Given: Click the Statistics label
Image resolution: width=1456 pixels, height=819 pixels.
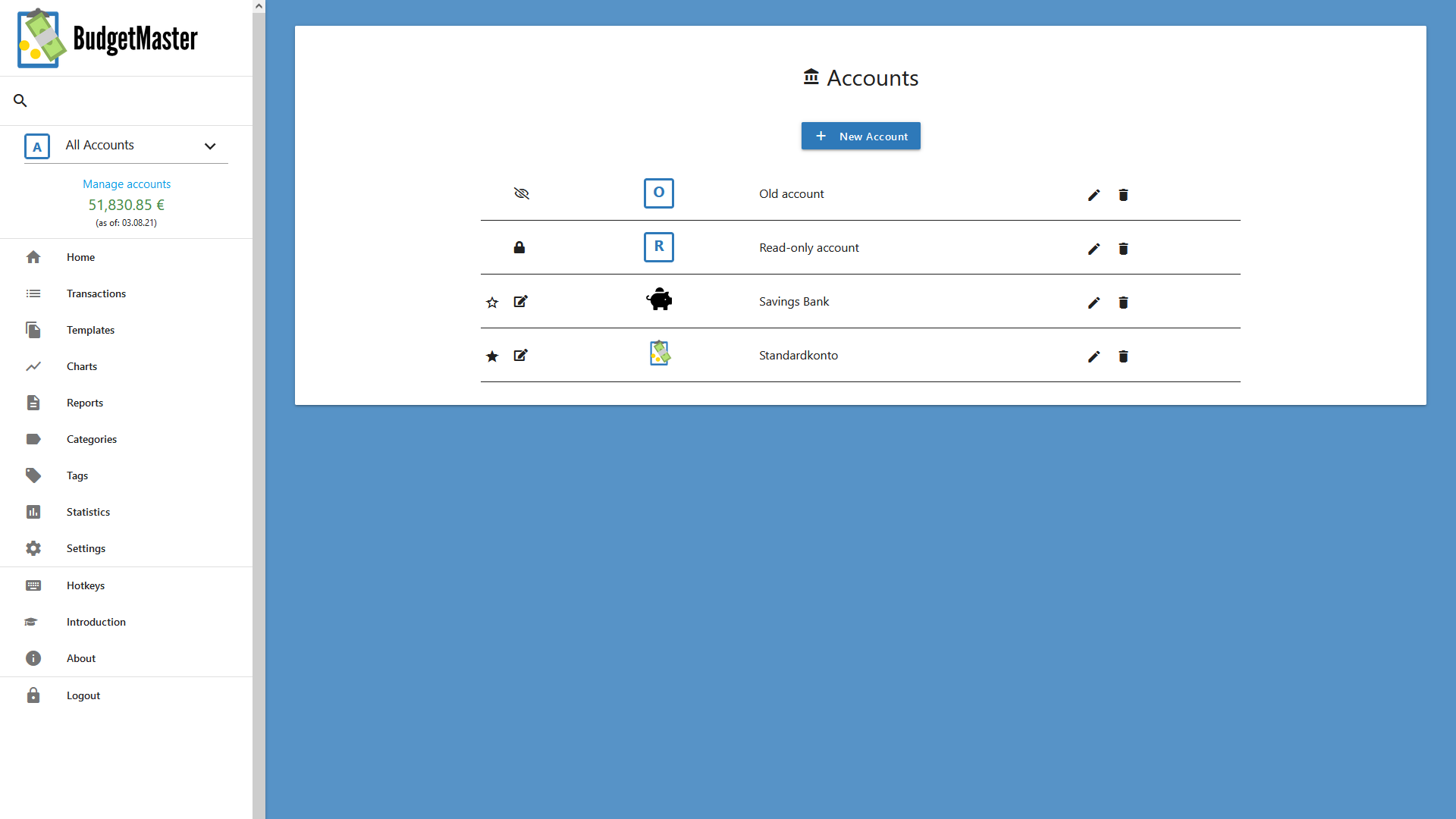Looking at the screenshot, I should pyautogui.click(x=88, y=512).
